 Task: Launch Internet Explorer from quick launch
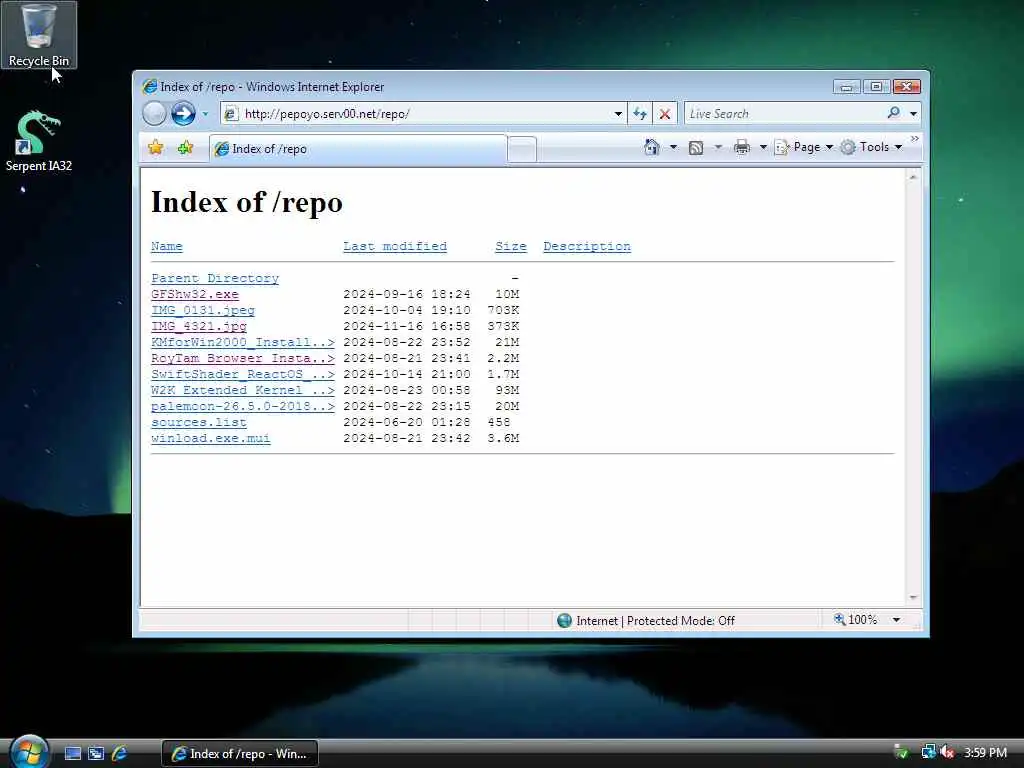(120, 754)
